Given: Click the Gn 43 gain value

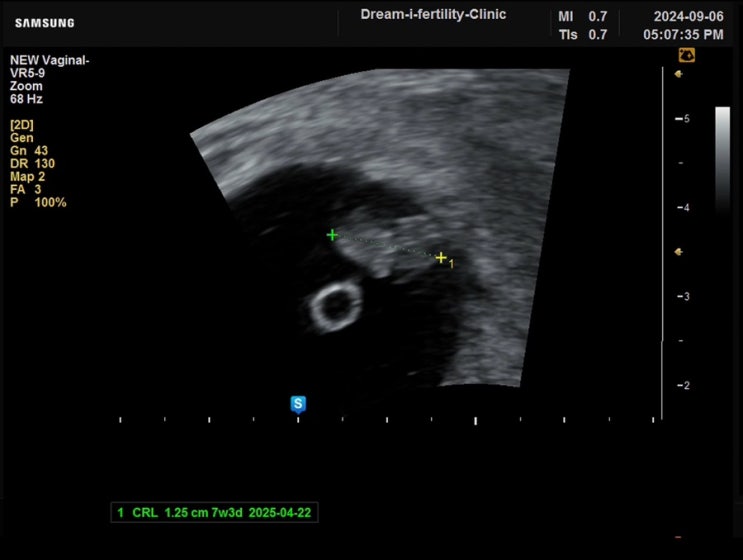Looking at the screenshot, I should coord(29,151).
